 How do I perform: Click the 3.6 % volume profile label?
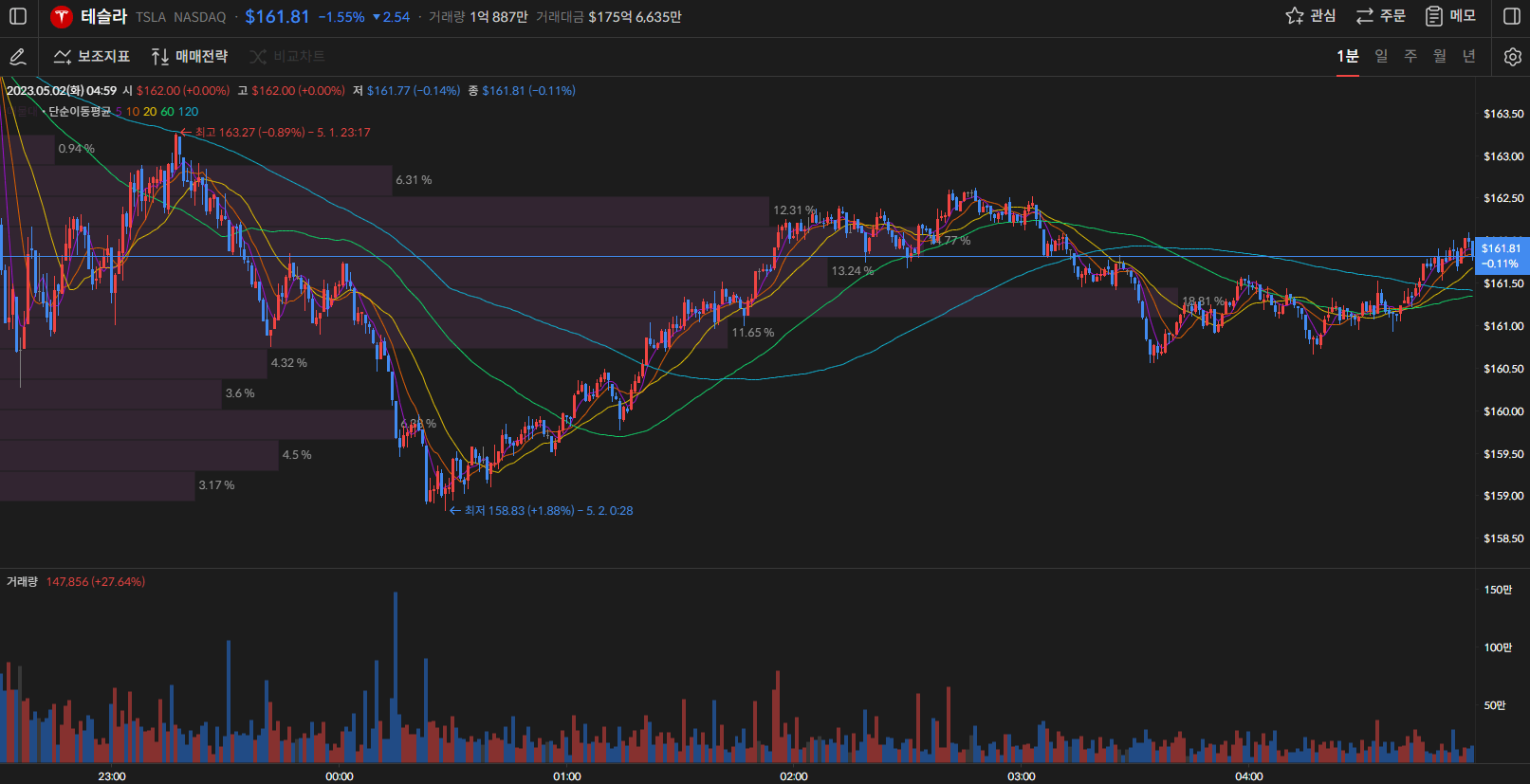pos(240,393)
